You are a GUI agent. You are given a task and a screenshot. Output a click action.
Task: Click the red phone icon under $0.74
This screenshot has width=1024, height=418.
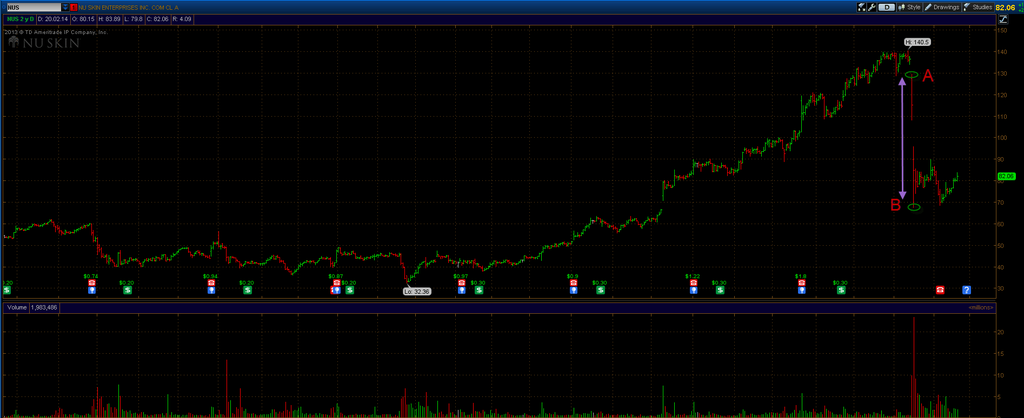91,282
